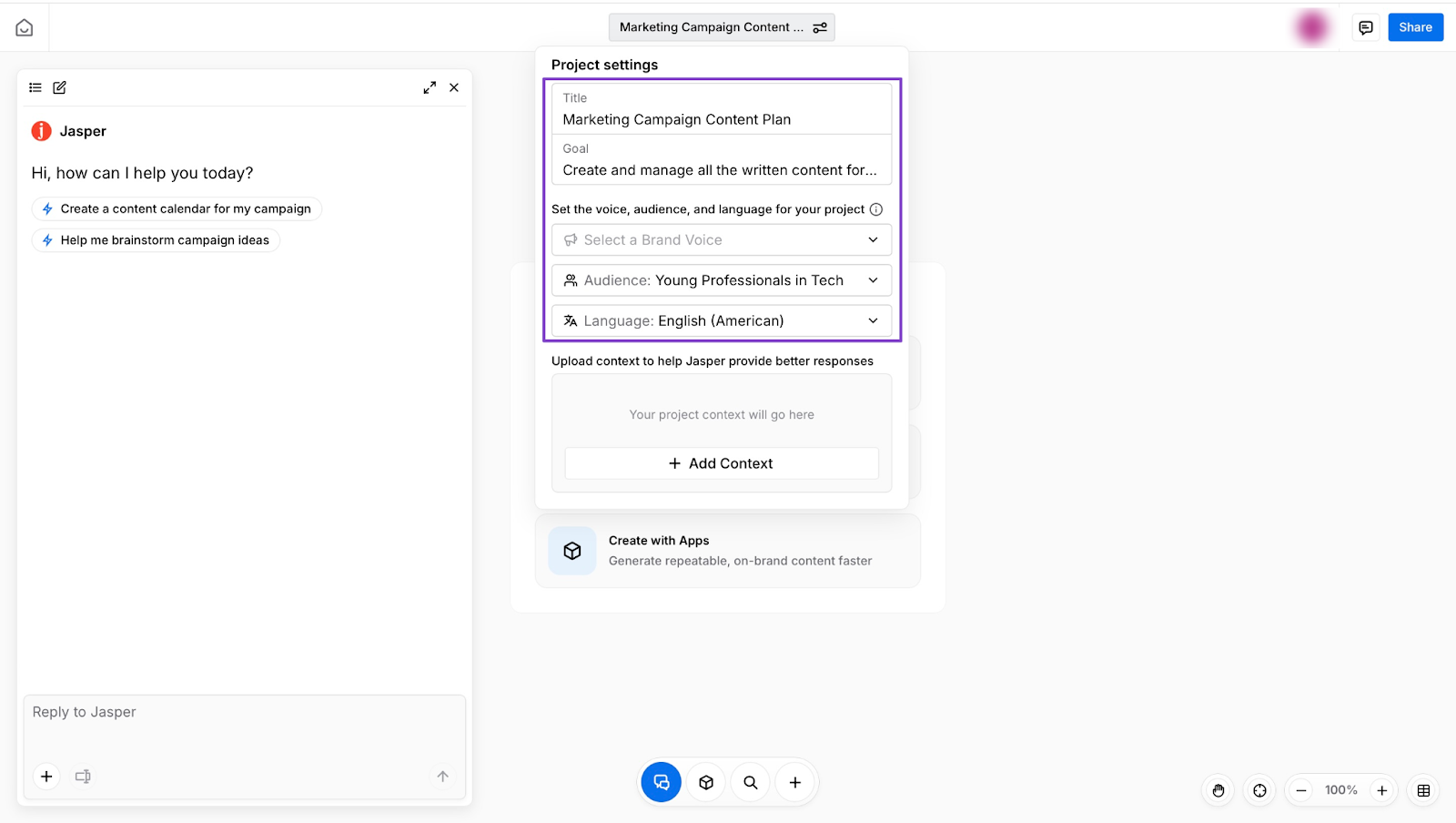Viewport: 1456px width, 823px height.
Task: Select the apps cube tool in toolbar
Action: (x=706, y=782)
